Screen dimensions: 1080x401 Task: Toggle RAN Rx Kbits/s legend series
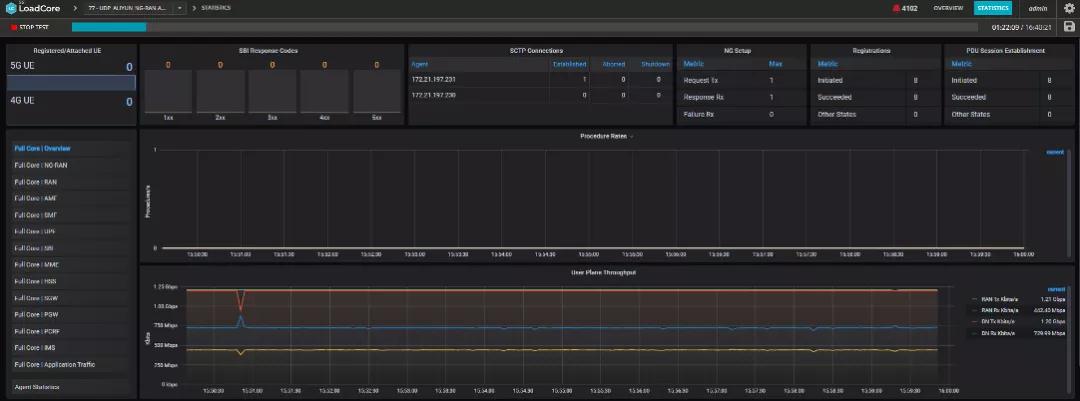click(x=1000, y=310)
